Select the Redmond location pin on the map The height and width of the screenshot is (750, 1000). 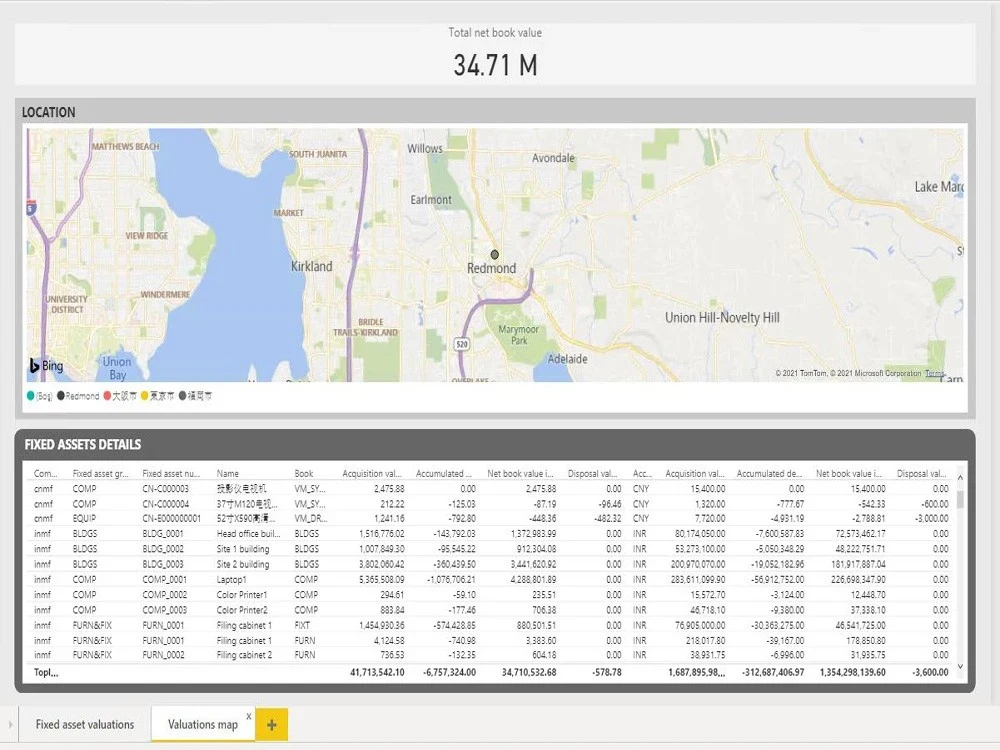[495, 255]
